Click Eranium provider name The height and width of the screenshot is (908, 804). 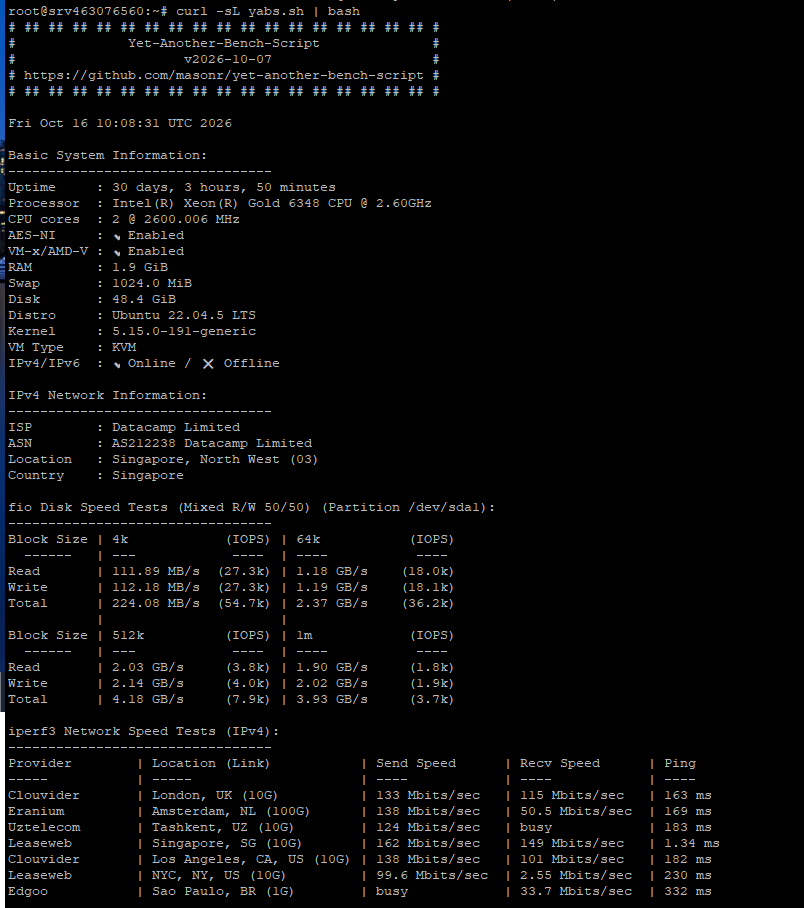(x=36, y=811)
